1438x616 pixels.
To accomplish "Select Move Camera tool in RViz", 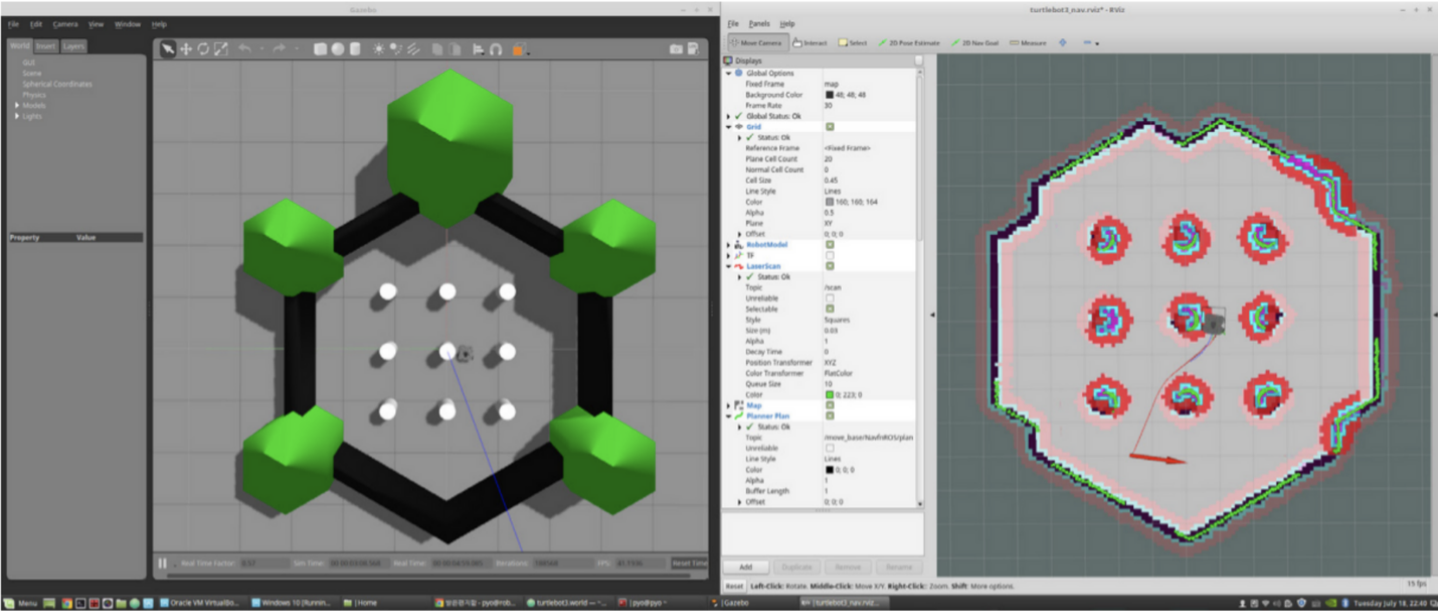I will click(757, 43).
